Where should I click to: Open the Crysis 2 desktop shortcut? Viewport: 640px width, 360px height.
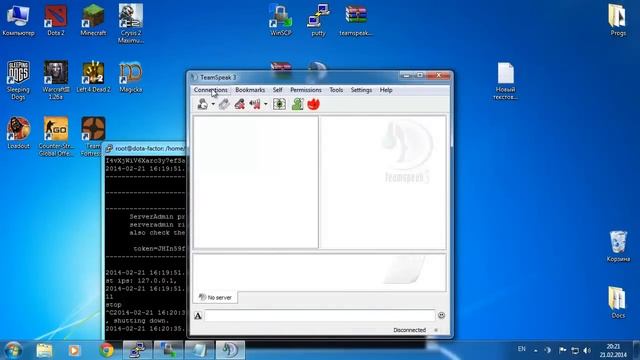[x=131, y=24]
